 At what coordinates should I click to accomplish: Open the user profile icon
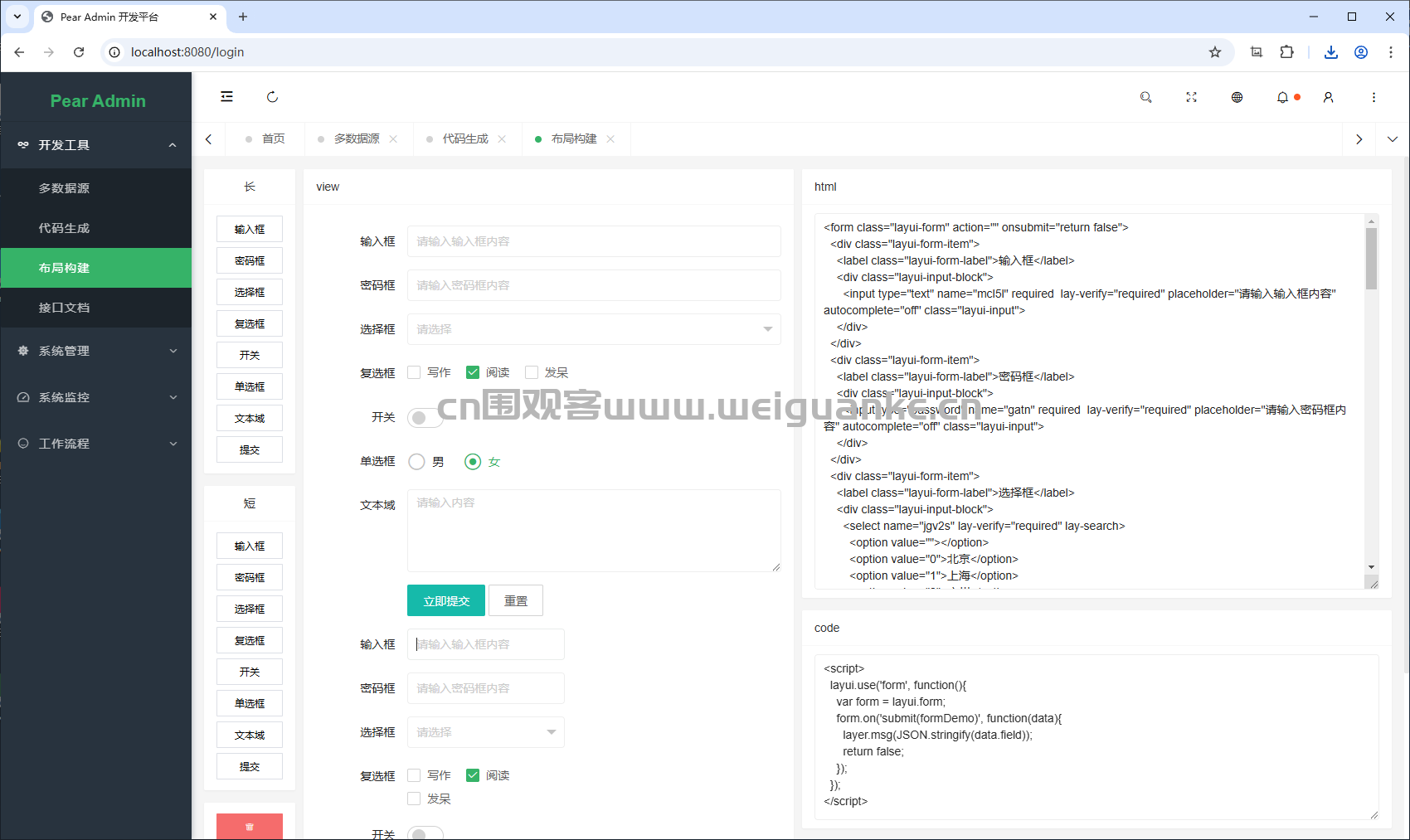point(1329,97)
